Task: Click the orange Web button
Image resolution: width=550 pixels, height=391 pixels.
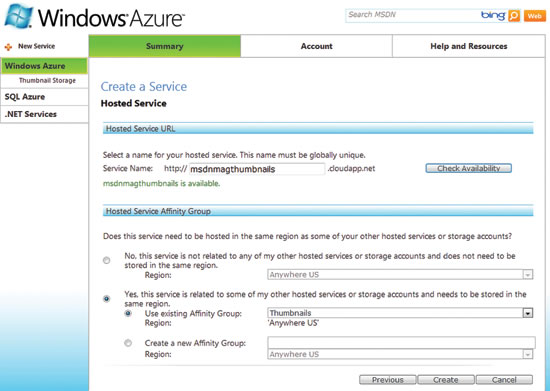Action: click(534, 16)
